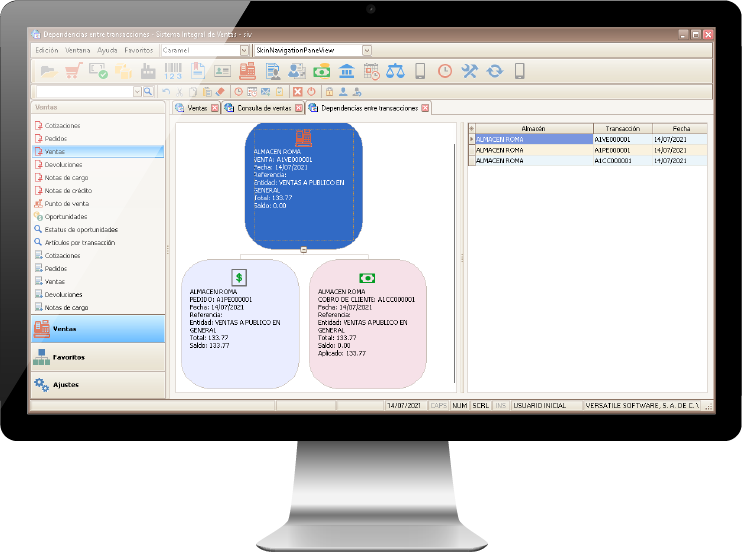Click the phone icon beside the scales
This screenshot has width=742, height=552.
[x=420, y=71]
